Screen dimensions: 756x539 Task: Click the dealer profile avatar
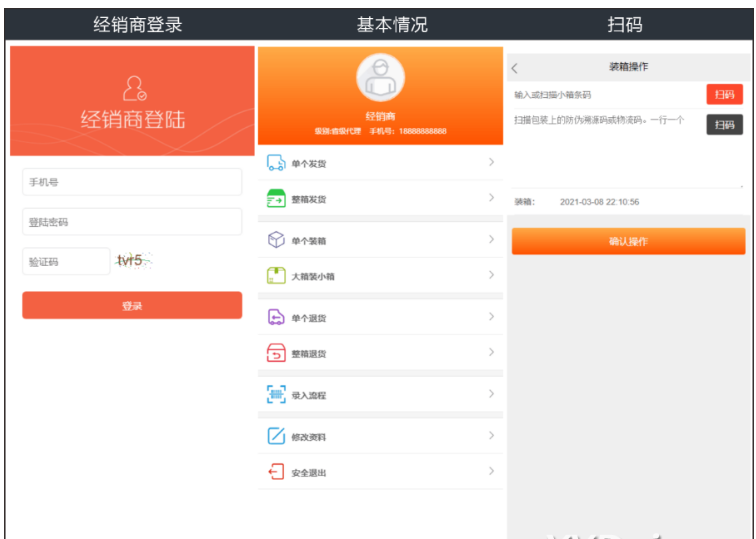(380, 78)
